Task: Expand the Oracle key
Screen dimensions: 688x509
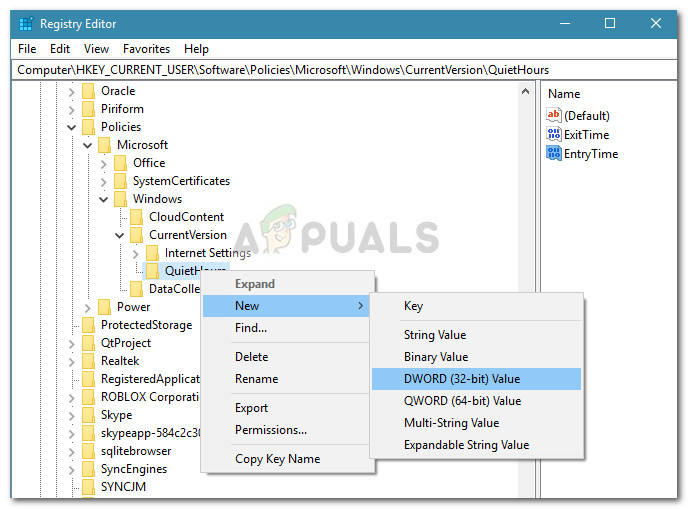Action: coord(72,92)
